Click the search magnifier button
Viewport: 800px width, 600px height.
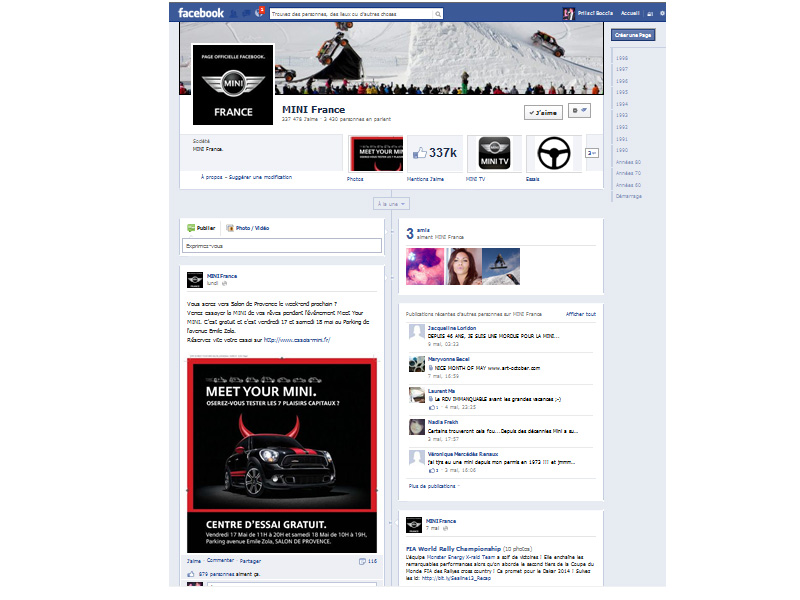438,14
